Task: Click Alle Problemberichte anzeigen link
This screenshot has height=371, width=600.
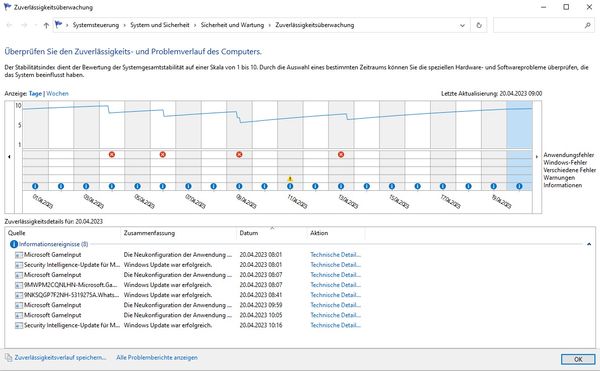Action: [157, 358]
